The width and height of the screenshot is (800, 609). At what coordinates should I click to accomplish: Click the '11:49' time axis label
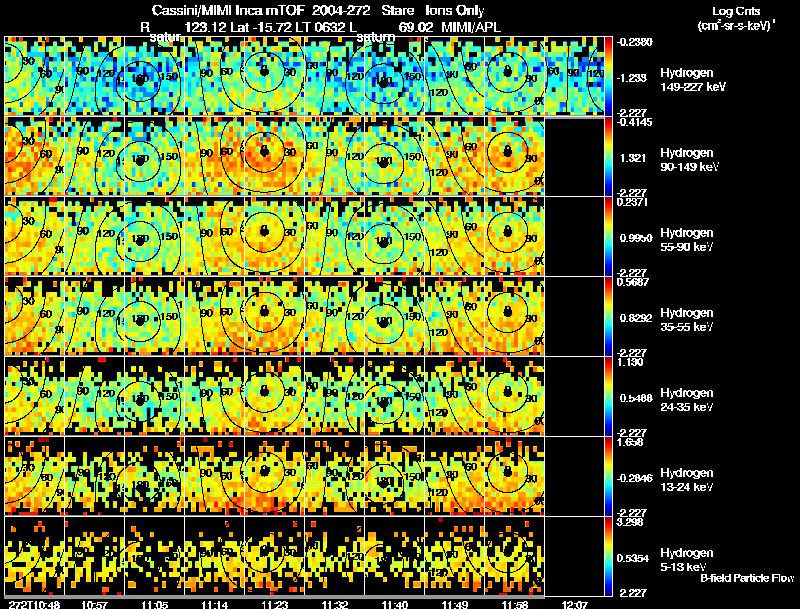point(455,605)
